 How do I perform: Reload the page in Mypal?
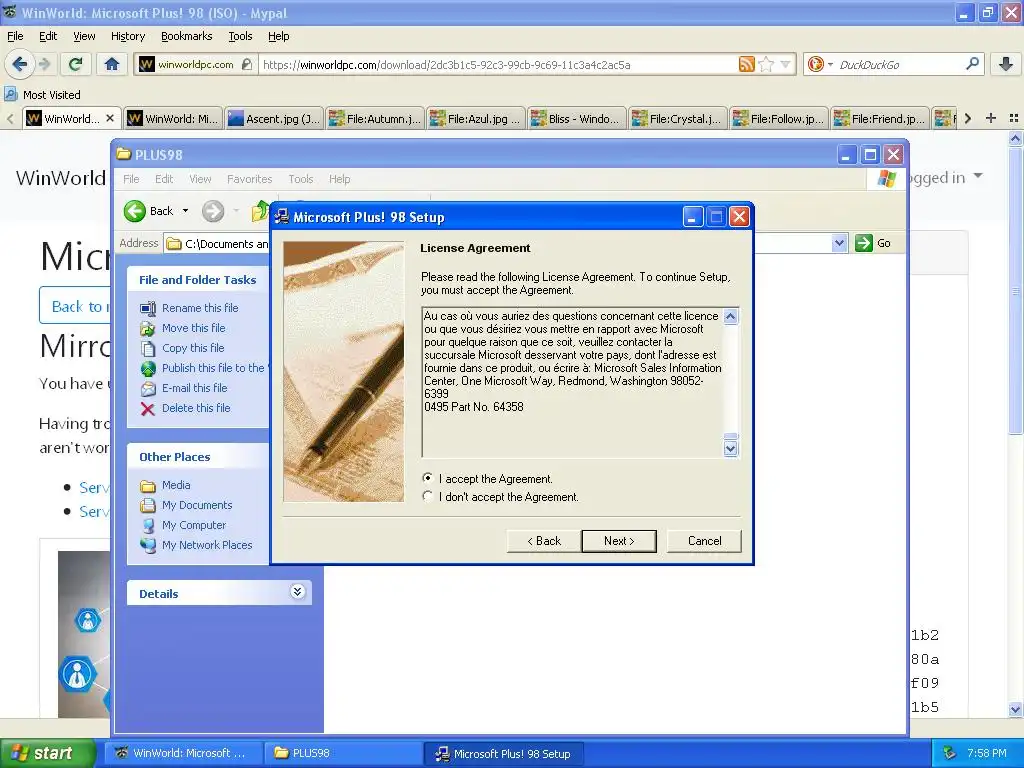pos(76,64)
